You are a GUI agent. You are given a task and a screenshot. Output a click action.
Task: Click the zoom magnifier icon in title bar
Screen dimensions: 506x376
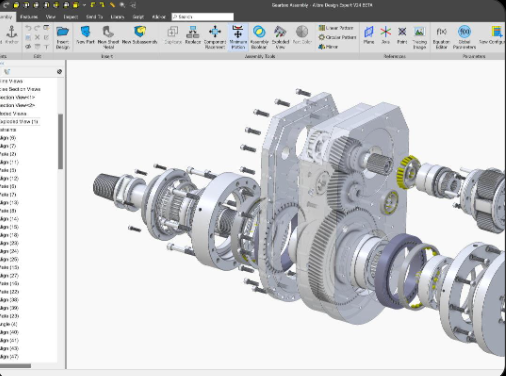(x=122, y=5)
